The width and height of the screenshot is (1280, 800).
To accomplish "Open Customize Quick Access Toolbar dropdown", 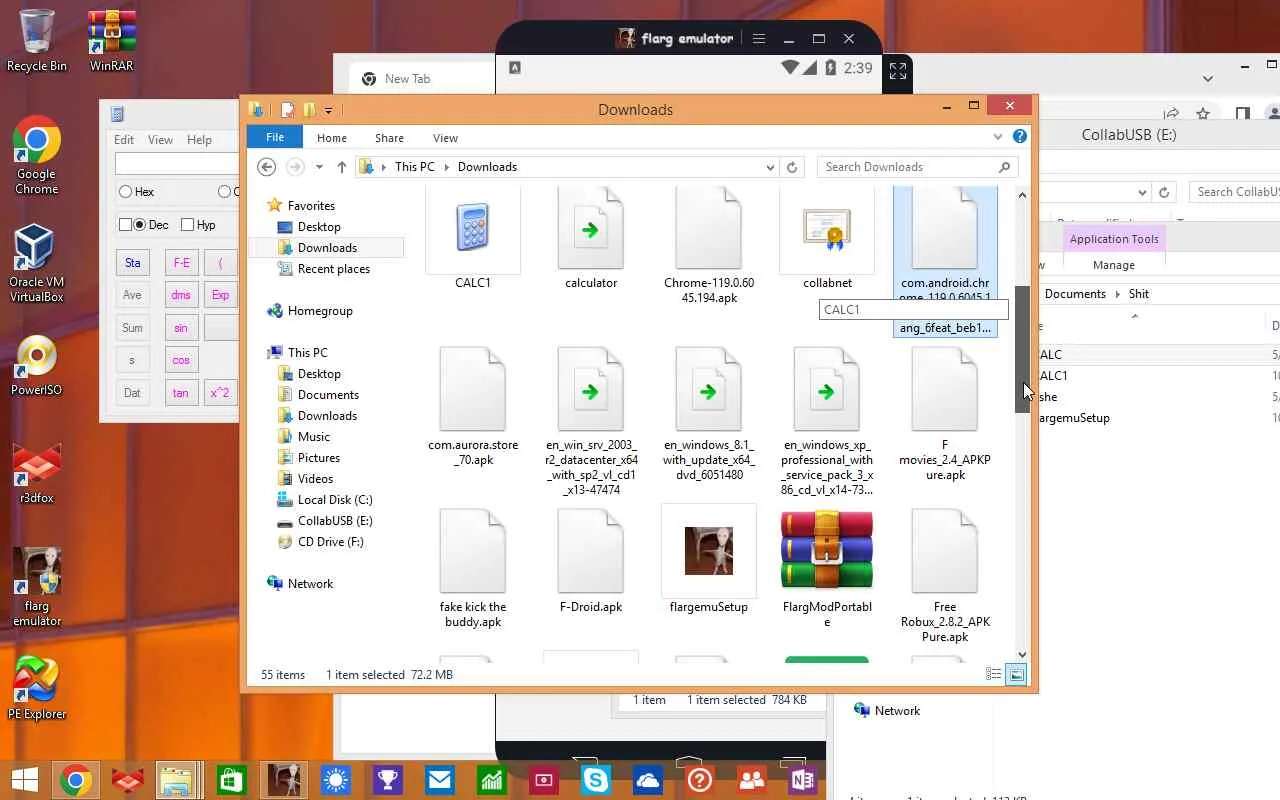I will coord(328,110).
